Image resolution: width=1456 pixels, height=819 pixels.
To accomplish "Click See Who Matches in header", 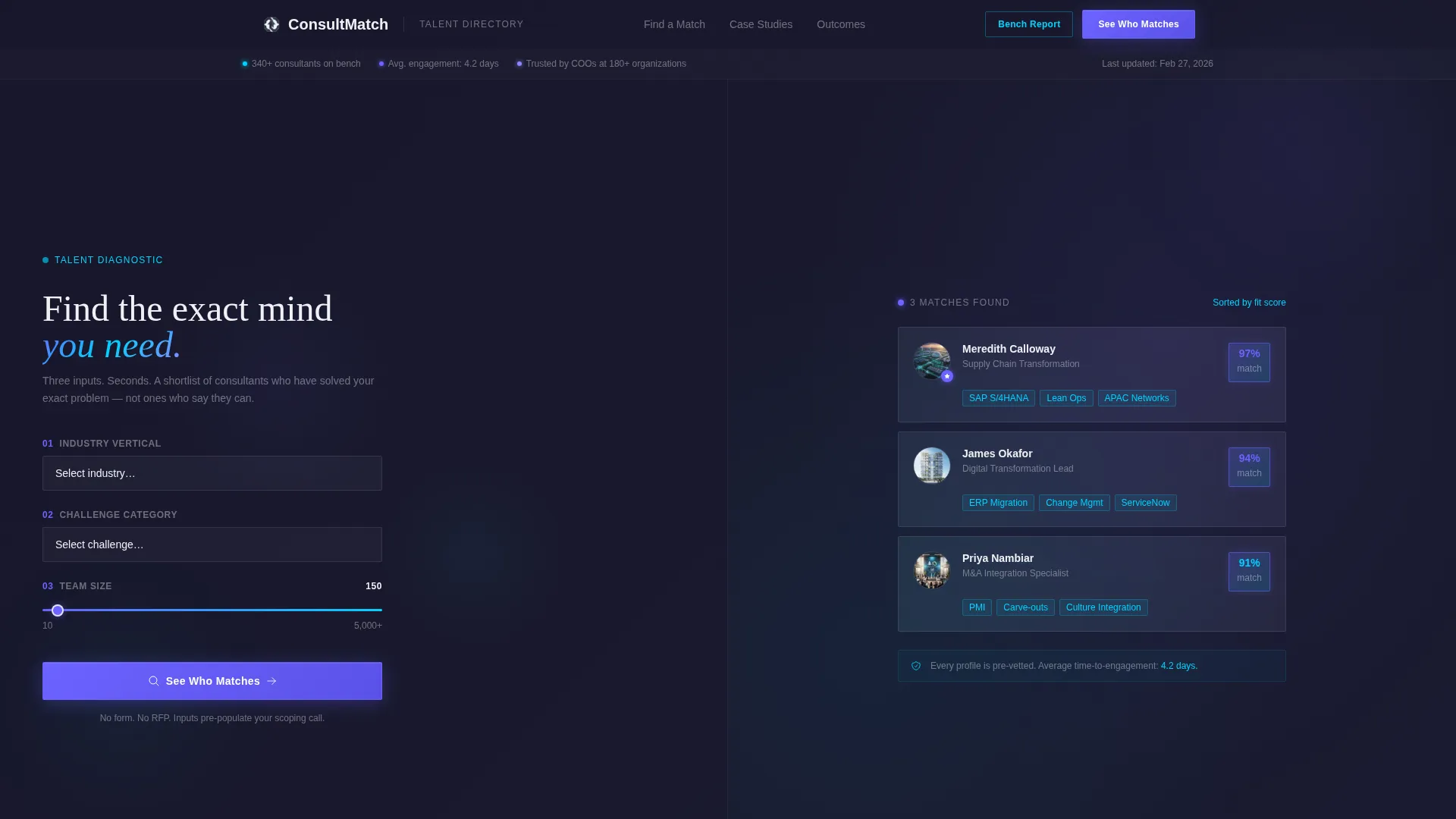I will point(1138,24).
